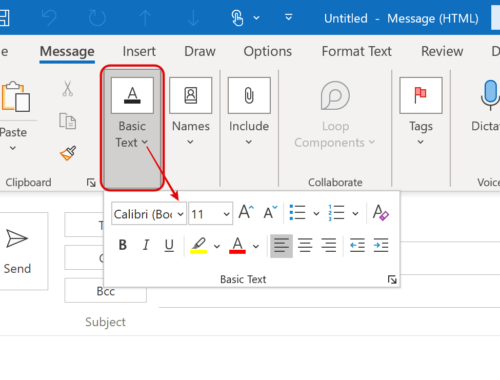Click Clear All Formatting eraser icon
Screen dimensions: 500x380
click(x=381, y=212)
